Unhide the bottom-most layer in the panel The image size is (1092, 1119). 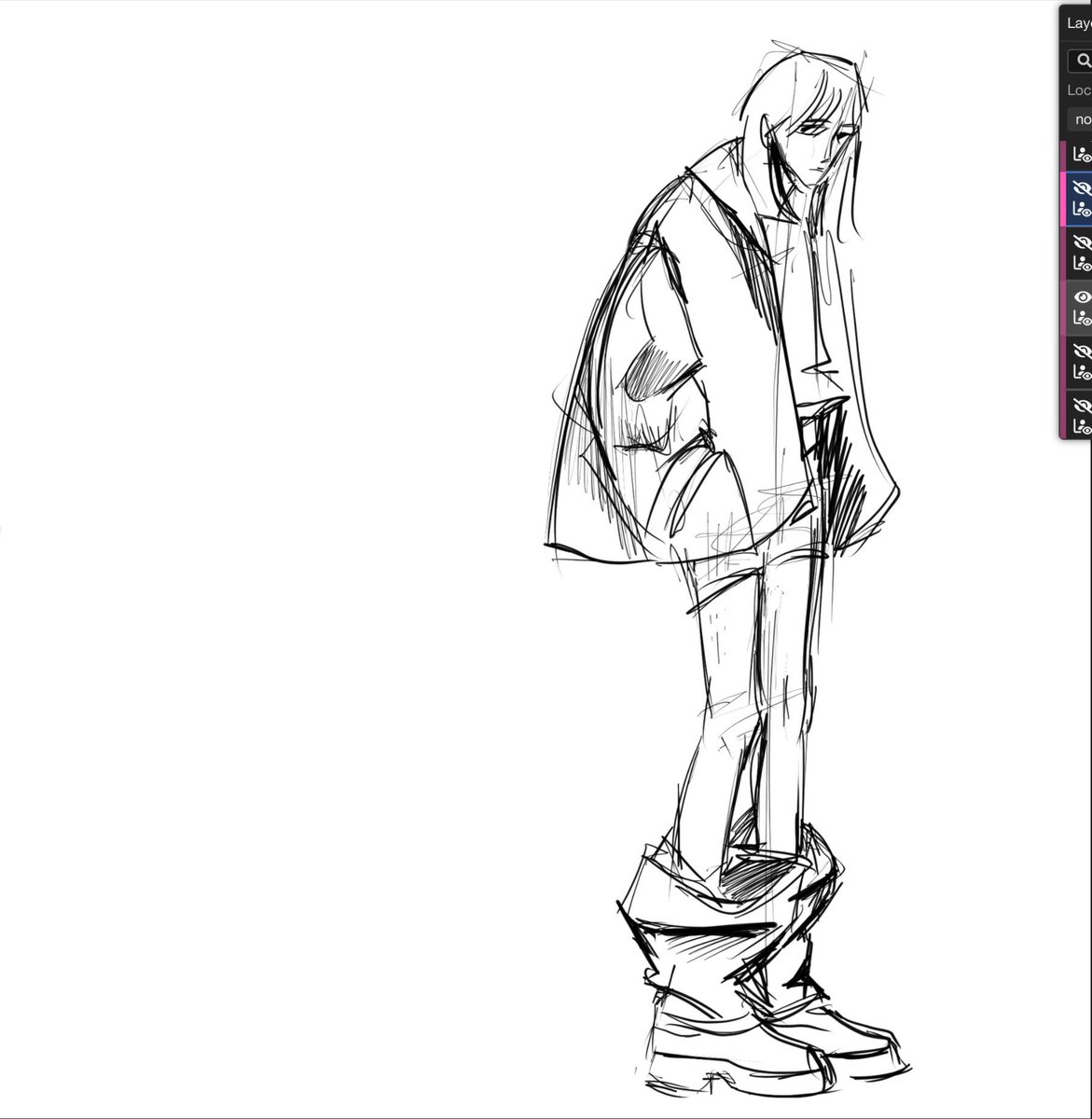tap(1082, 405)
